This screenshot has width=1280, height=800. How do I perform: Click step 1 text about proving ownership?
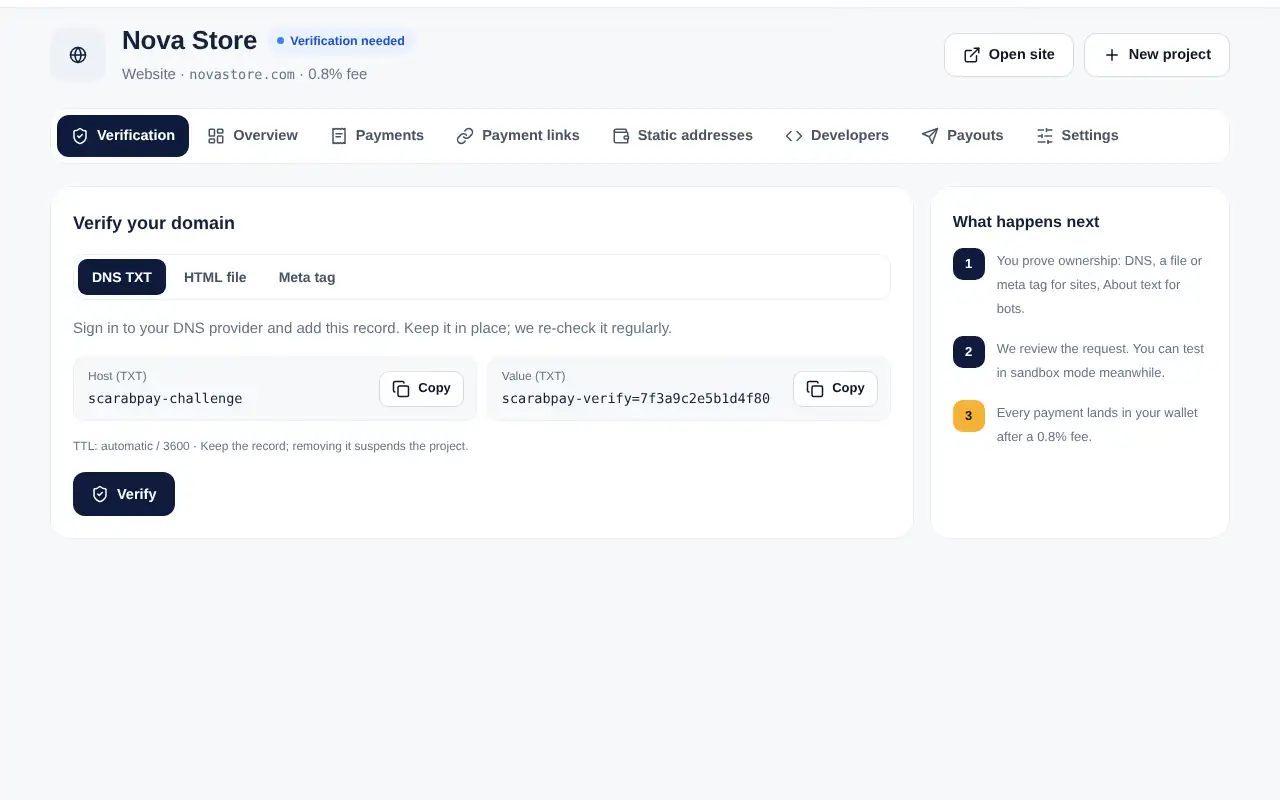(x=1100, y=285)
